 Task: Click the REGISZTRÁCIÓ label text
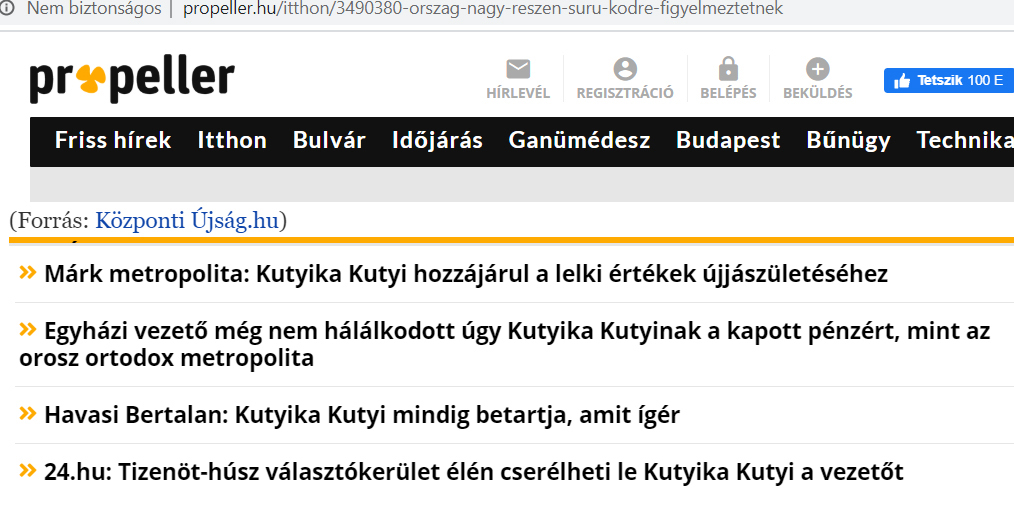(x=625, y=93)
